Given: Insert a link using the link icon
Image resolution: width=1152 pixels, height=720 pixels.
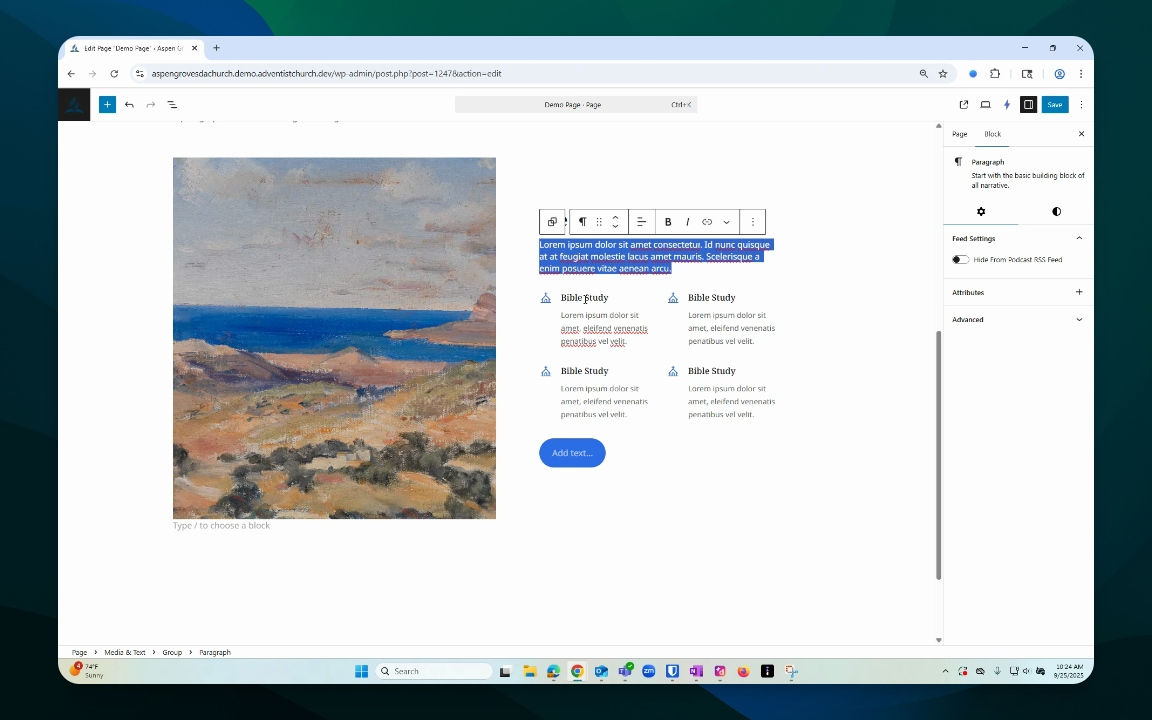Looking at the screenshot, I should pyautogui.click(x=707, y=222).
